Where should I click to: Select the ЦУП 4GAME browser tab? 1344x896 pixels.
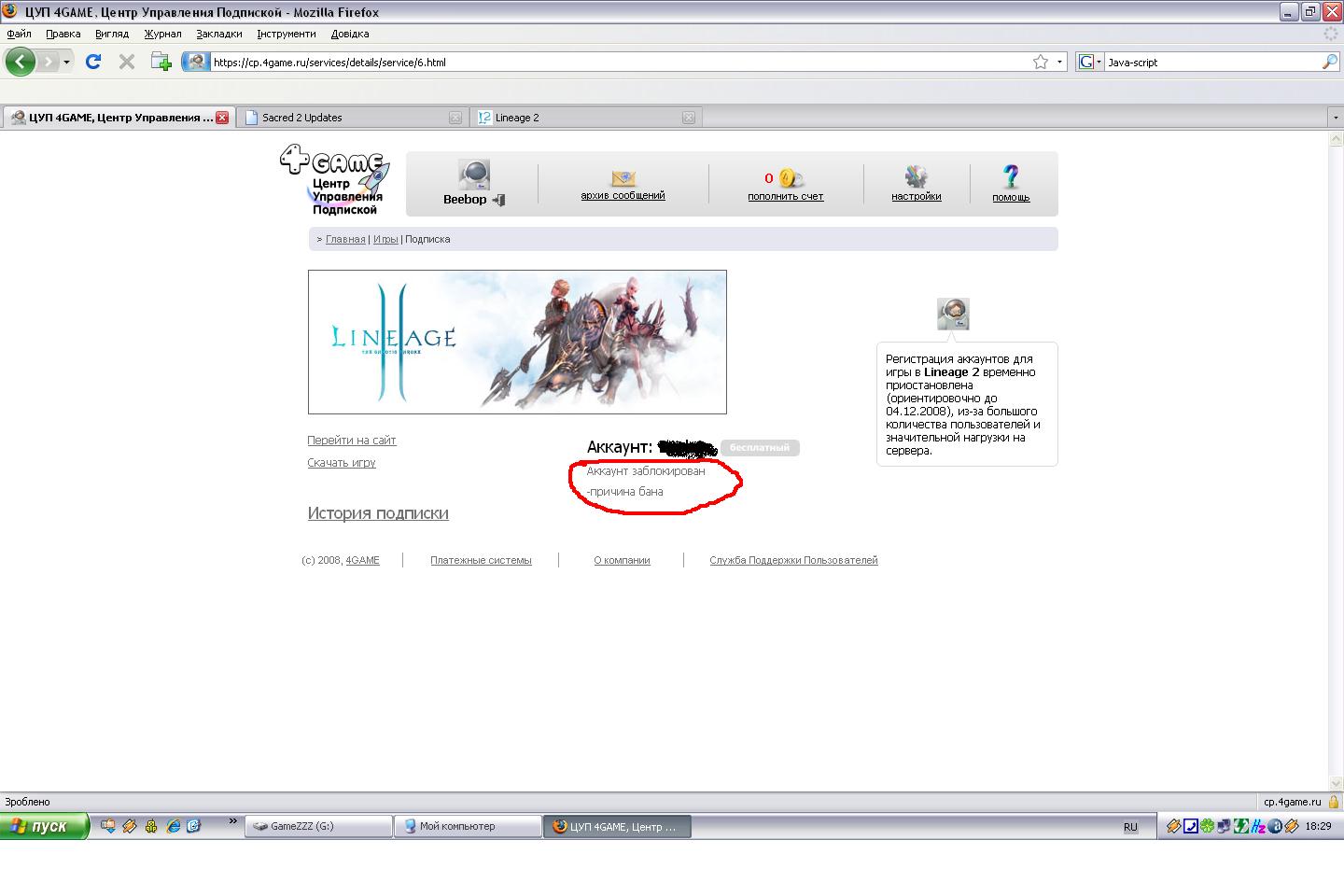click(x=118, y=118)
